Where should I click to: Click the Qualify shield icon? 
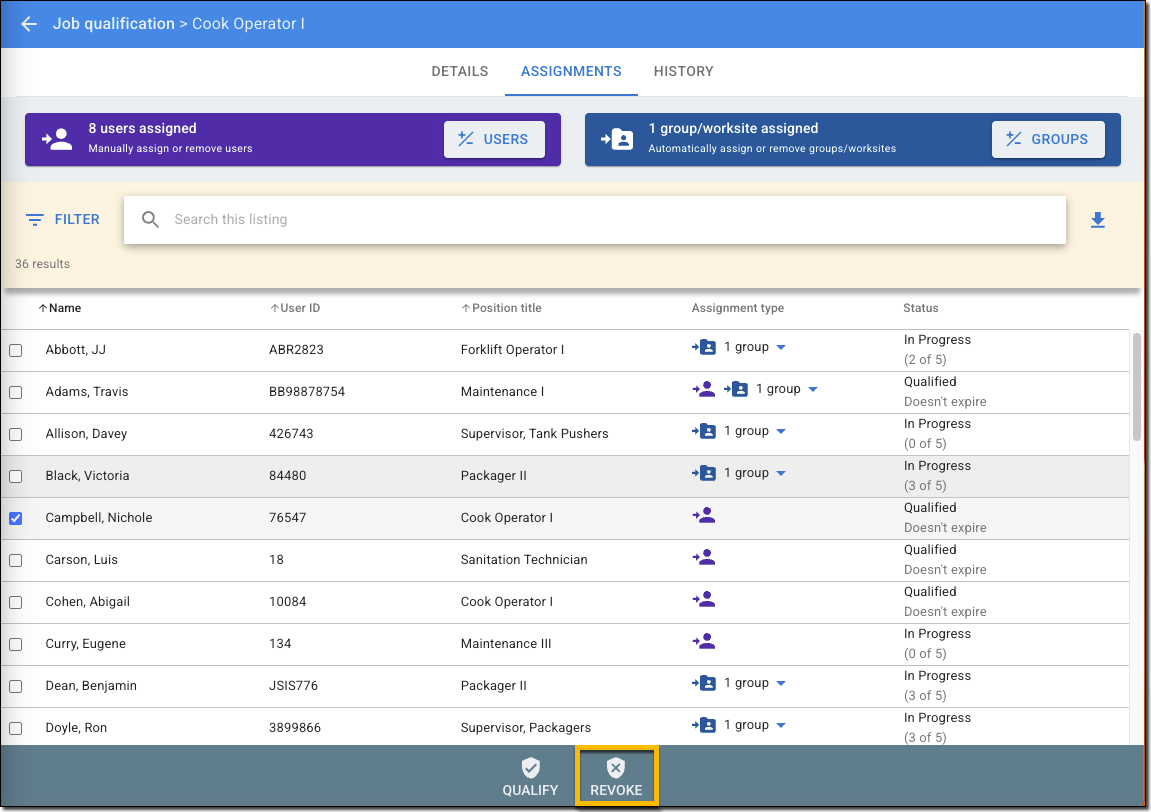click(530, 768)
